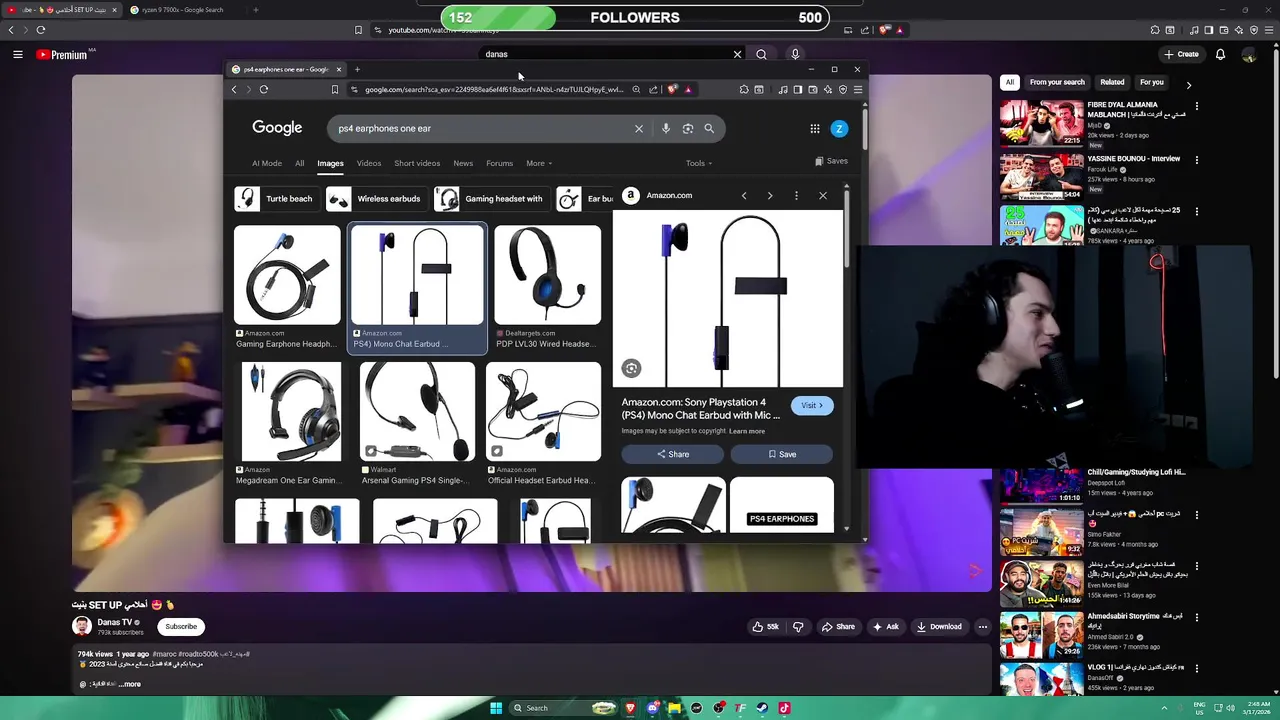Screen dimensions: 1280x720
Task: Open options for FIBRE DYAL ALMANIA video
Action: 1197,106
